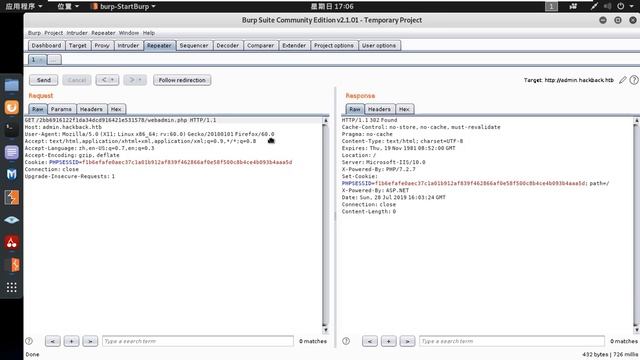This screenshot has height=360, width=640.
Task: Show response Hex view
Action: coord(404,109)
